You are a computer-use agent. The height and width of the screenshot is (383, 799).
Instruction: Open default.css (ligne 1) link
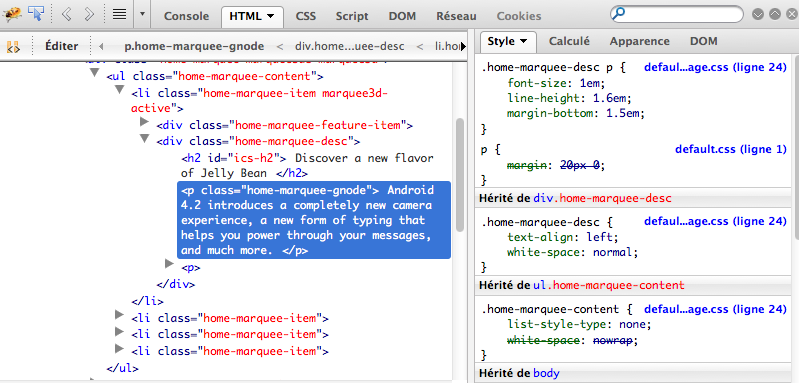tap(731, 149)
